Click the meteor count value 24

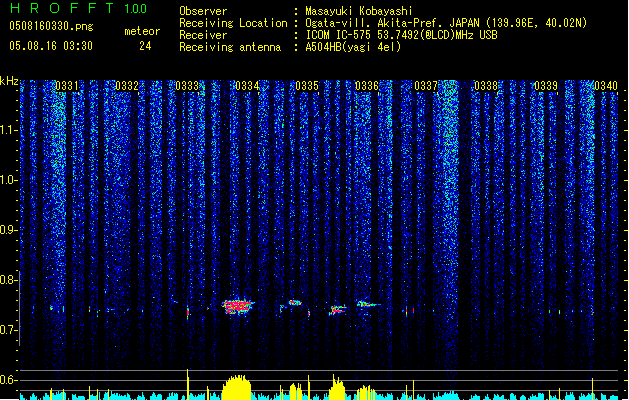point(145,46)
